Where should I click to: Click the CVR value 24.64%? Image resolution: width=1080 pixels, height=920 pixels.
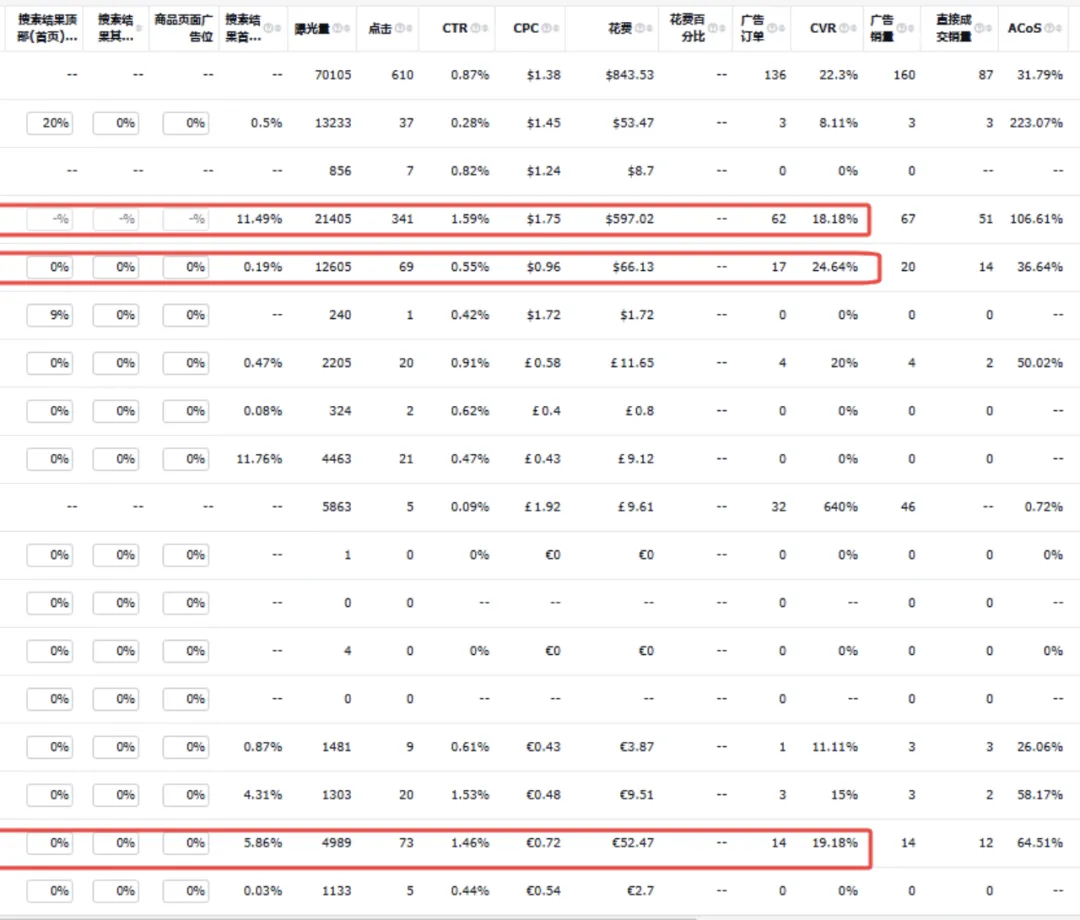[835, 267]
